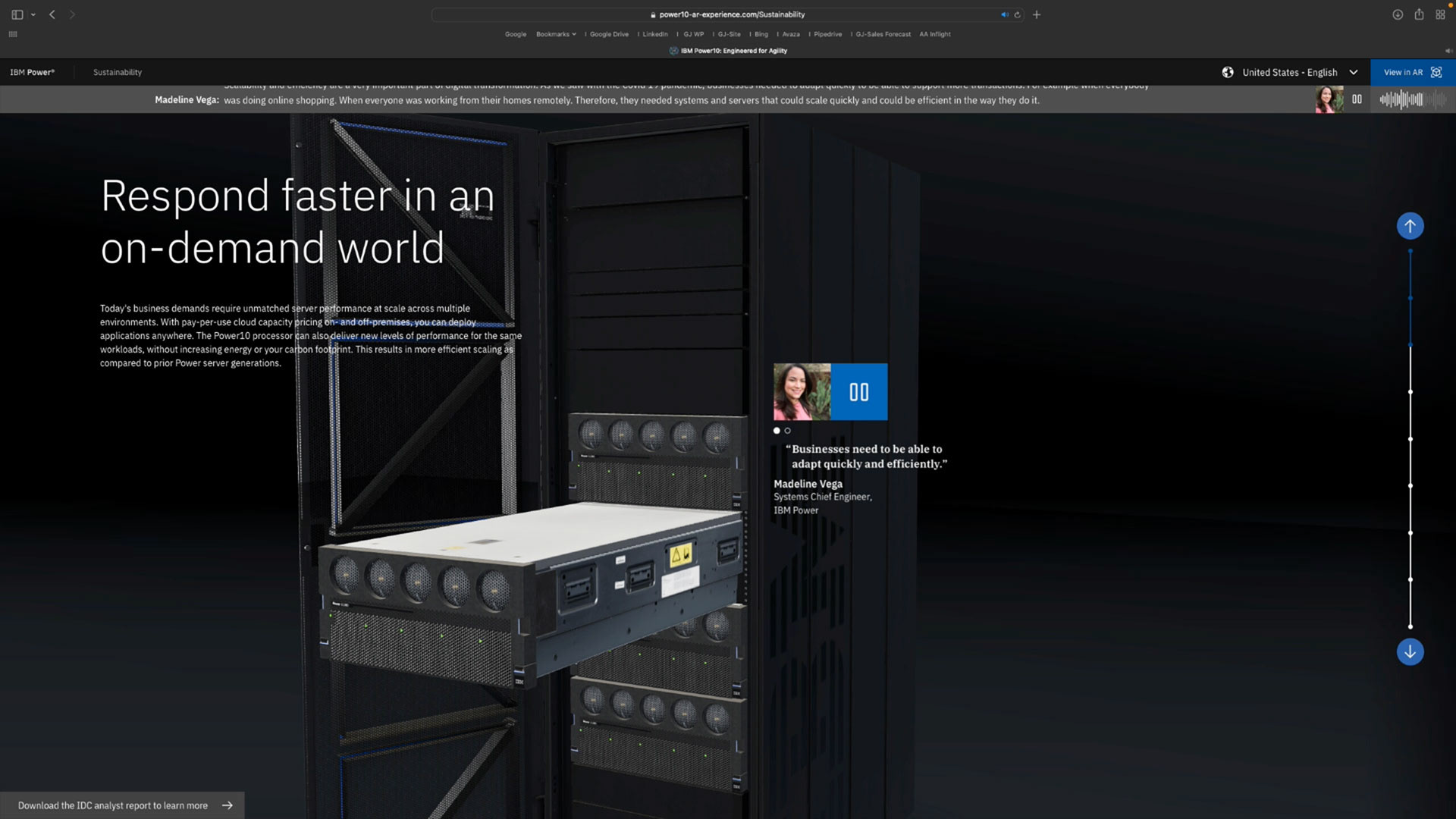Screen dimensions: 1456x819
Task: Click the browser back arrow
Action: point(52,14)
